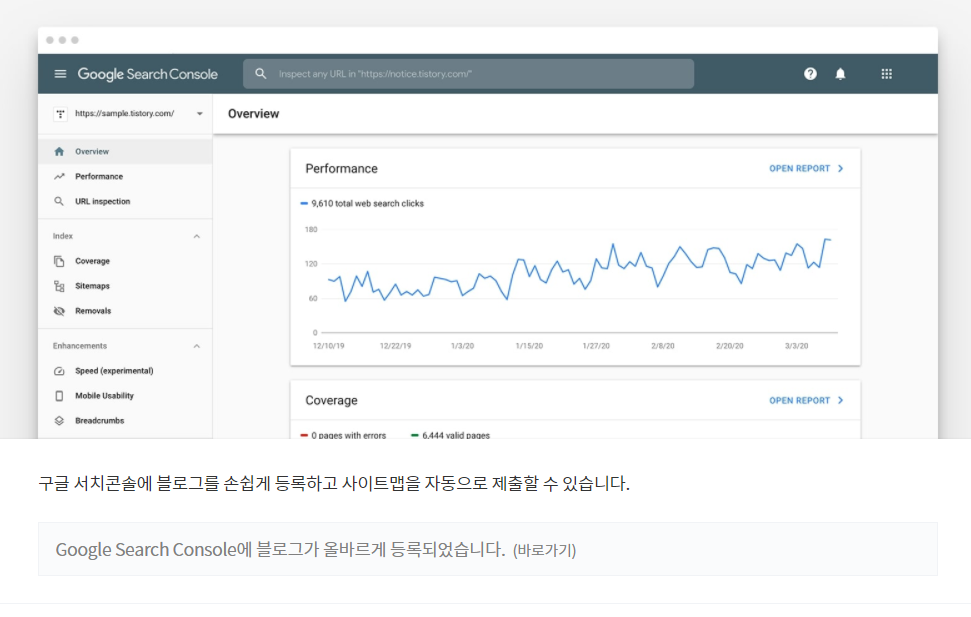Open the notifications bell
Viewport: 971px width, 617px height.
point(840,74)
